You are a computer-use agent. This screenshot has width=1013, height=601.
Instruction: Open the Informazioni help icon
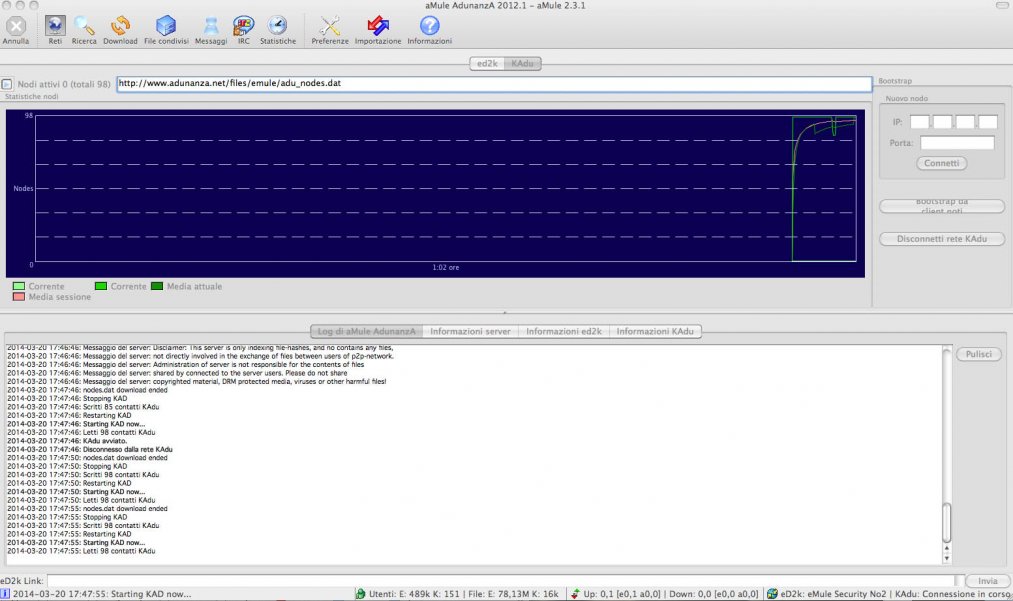pos(430,26)
